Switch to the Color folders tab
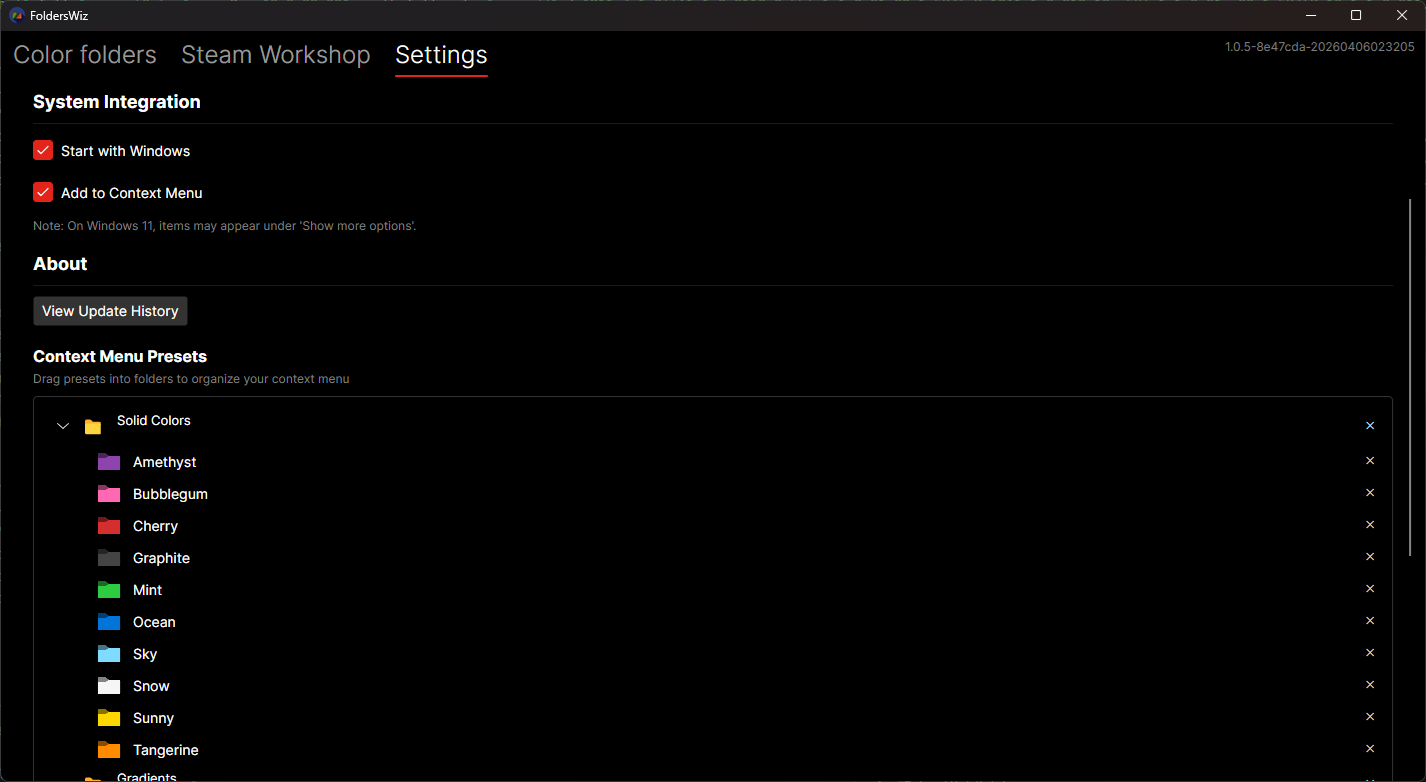1426x782 pixels. (85, 55)
